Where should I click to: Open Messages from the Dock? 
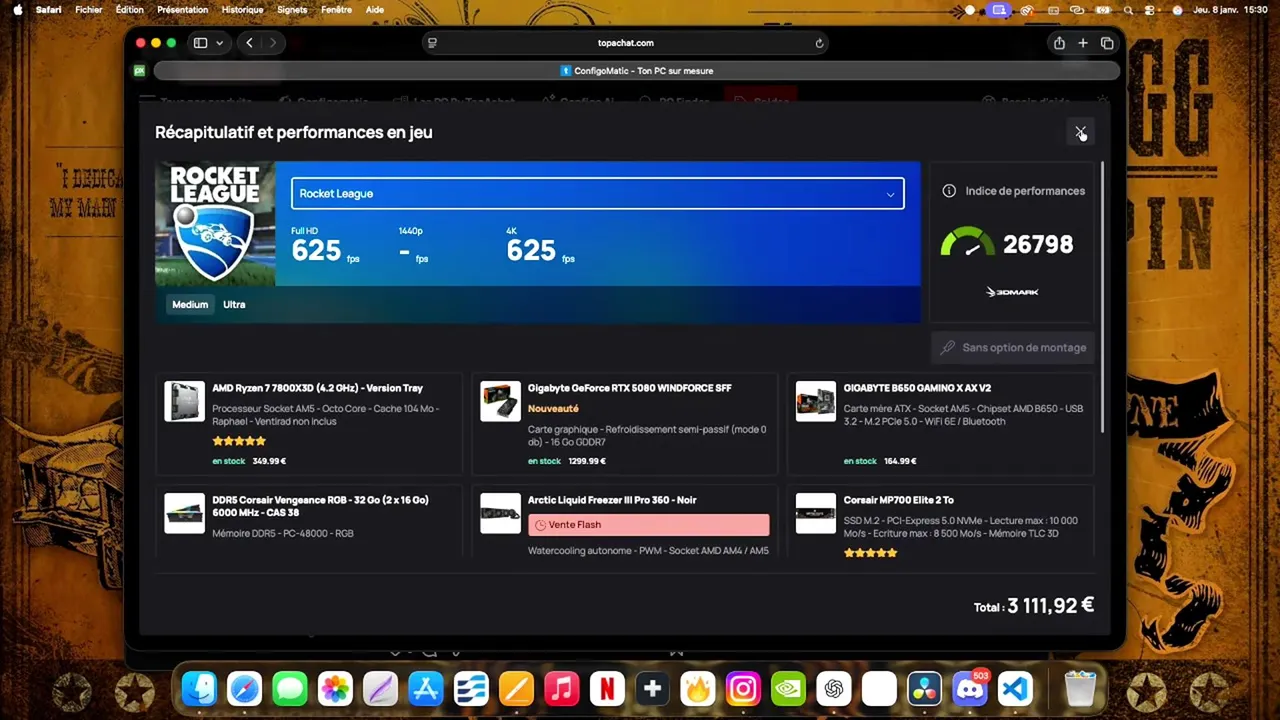[x=290, y=689]
